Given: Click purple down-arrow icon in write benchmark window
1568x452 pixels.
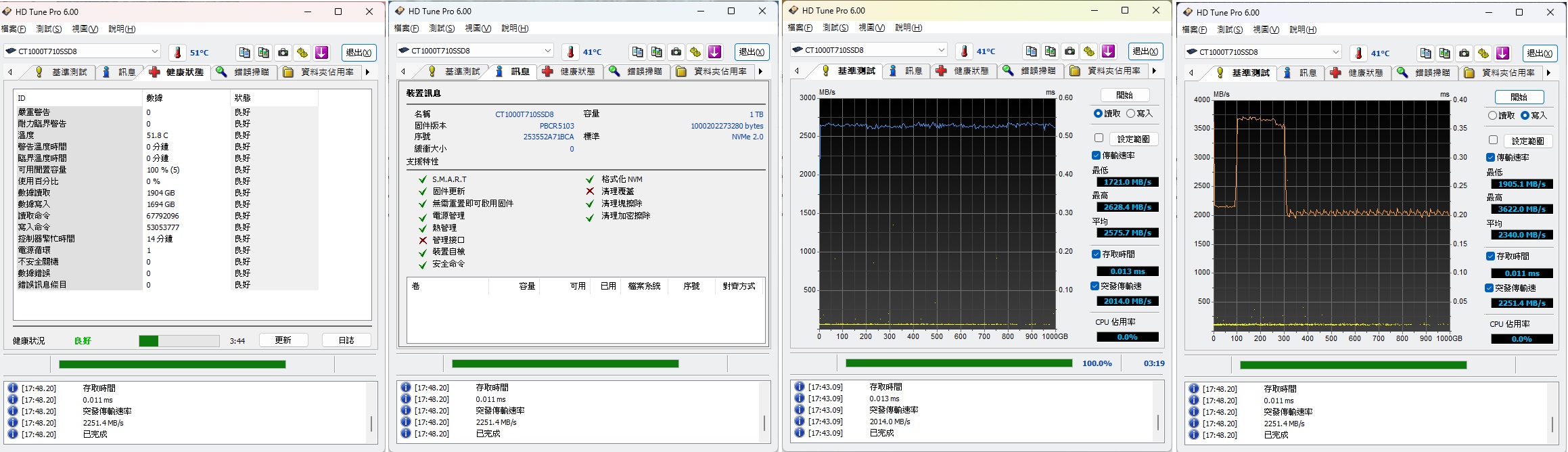Looking at the screenshot, I should point(1502,53).
